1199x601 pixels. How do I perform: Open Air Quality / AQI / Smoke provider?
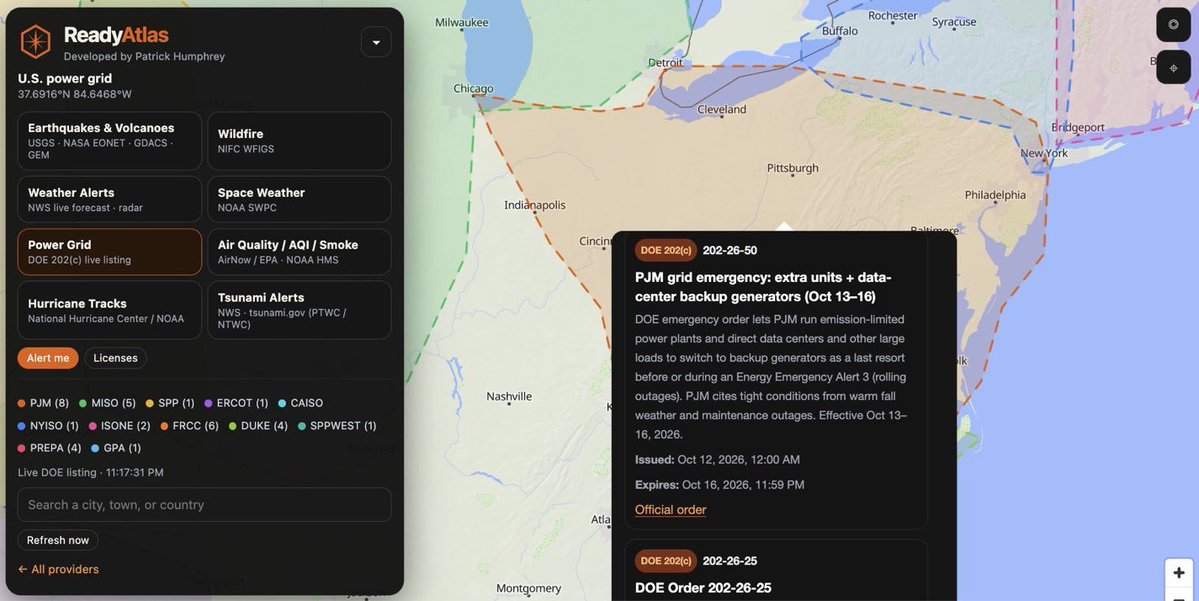tap(299, 252)
